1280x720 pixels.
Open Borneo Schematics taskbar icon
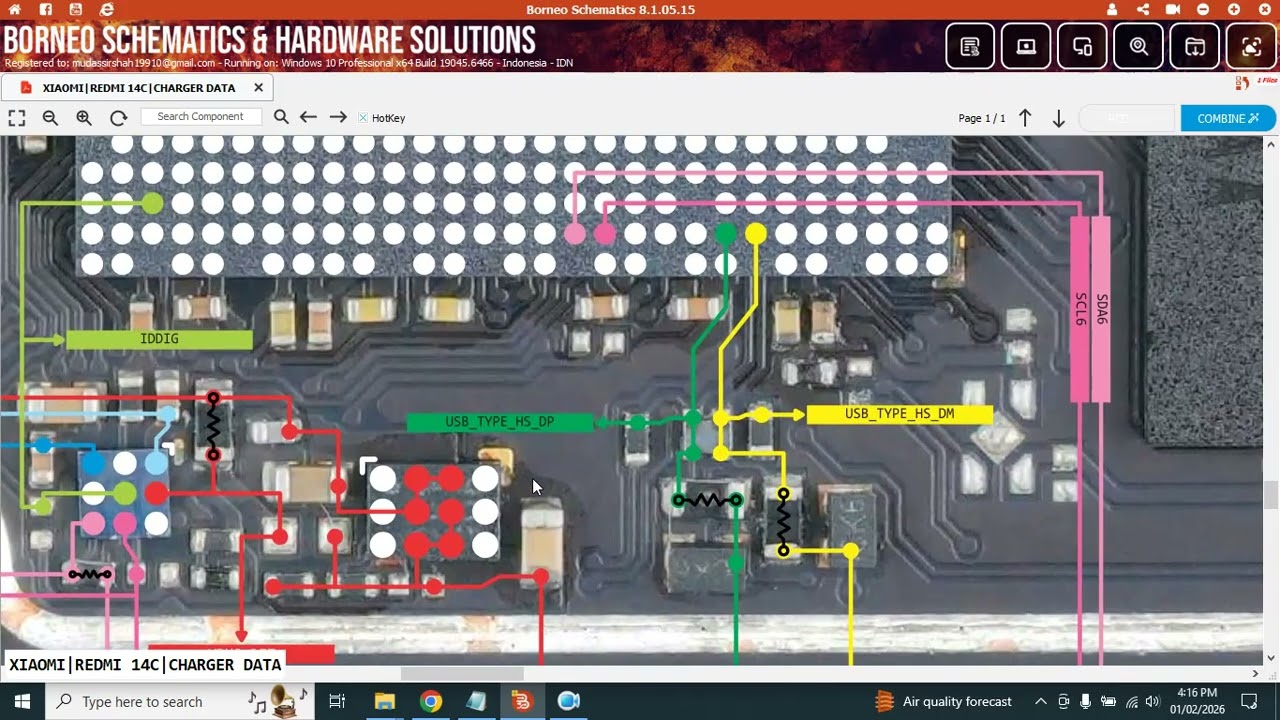pos(522,701)
